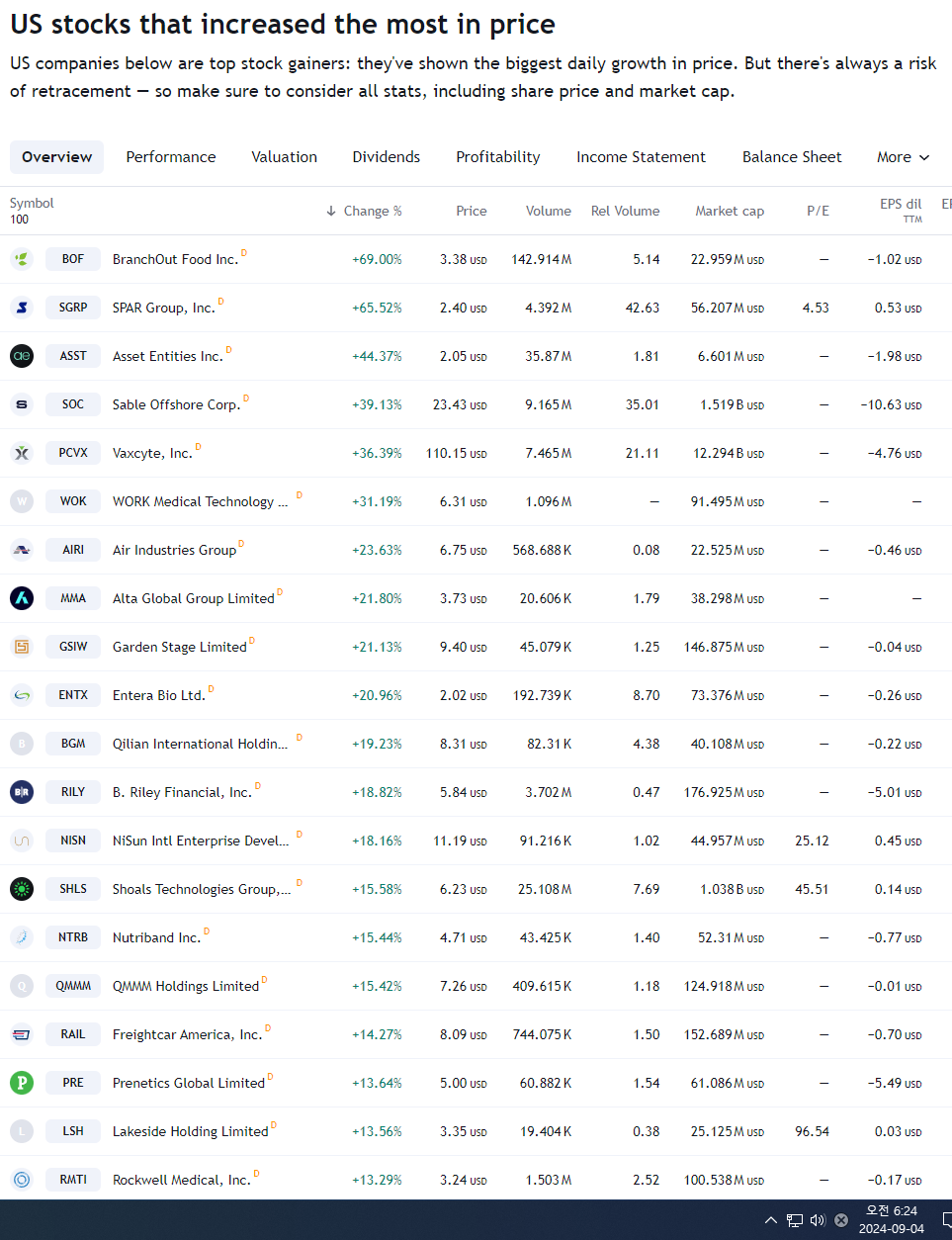Sort by the Price column header

tap(472, 211)
